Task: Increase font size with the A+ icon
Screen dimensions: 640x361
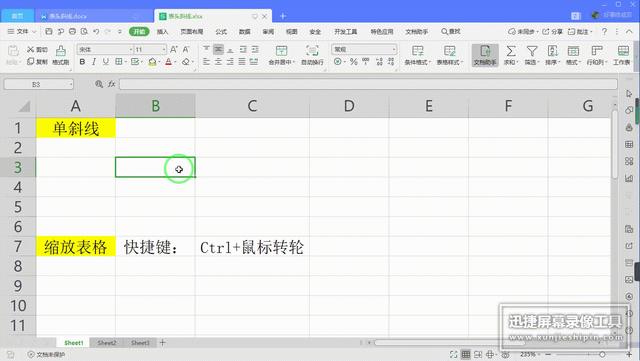Action: click(x=174, y=49)
